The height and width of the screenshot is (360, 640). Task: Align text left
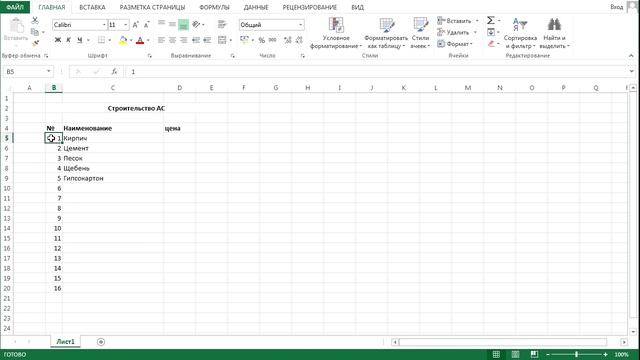162,40
